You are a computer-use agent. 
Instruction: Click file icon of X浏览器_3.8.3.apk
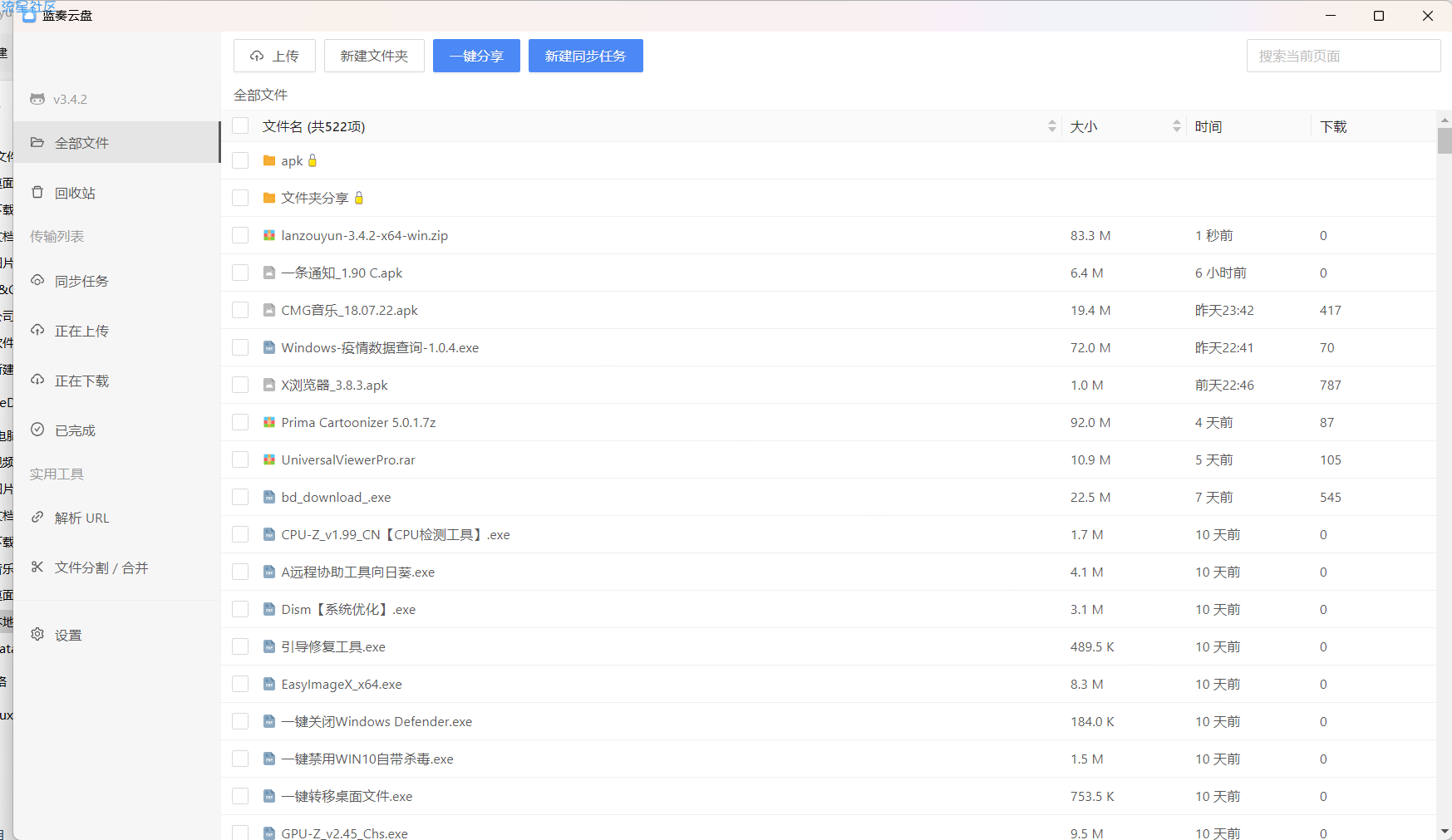tap(269, 385)
